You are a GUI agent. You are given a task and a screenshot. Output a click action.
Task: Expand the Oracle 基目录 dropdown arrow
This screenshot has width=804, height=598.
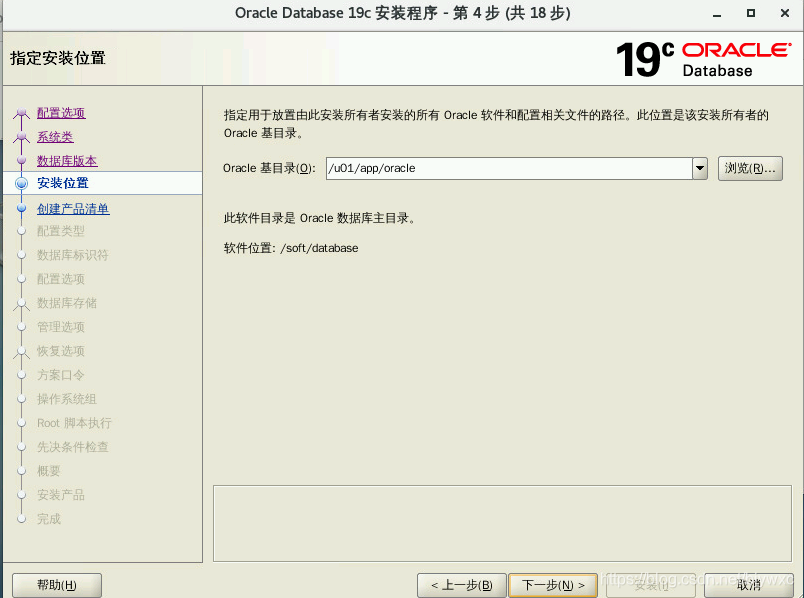(700, 168)
